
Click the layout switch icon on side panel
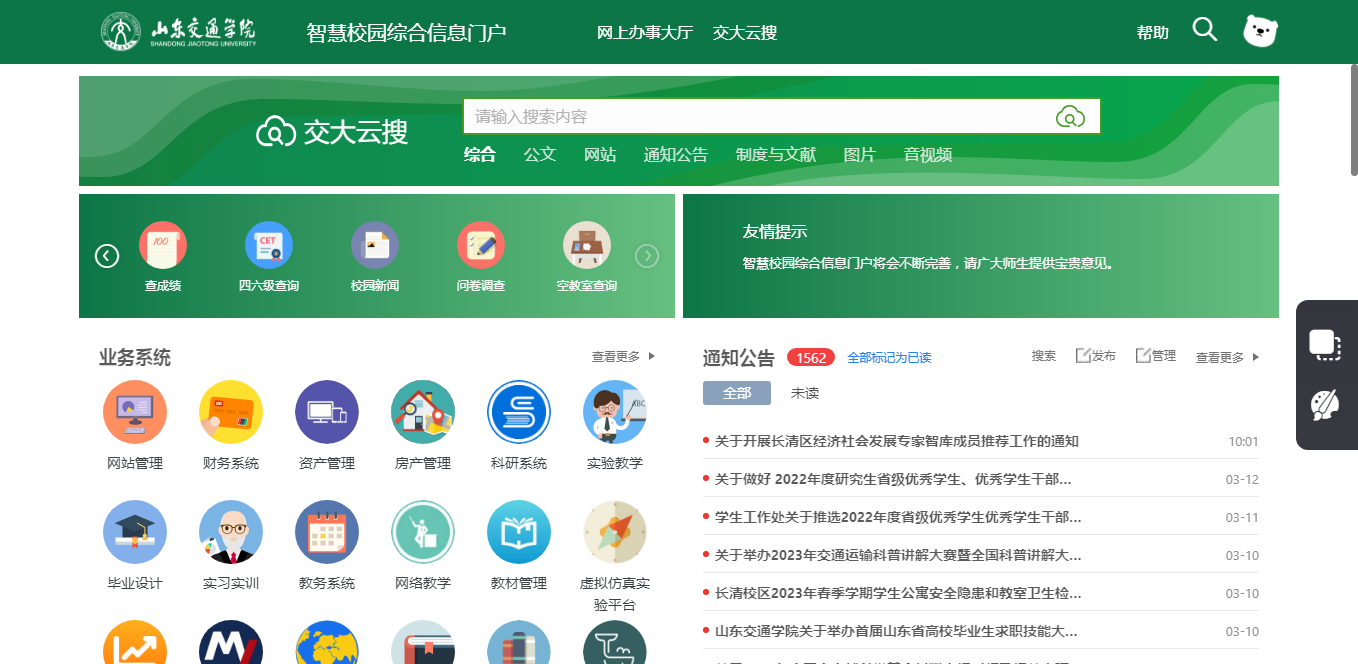pos(1325,345)
